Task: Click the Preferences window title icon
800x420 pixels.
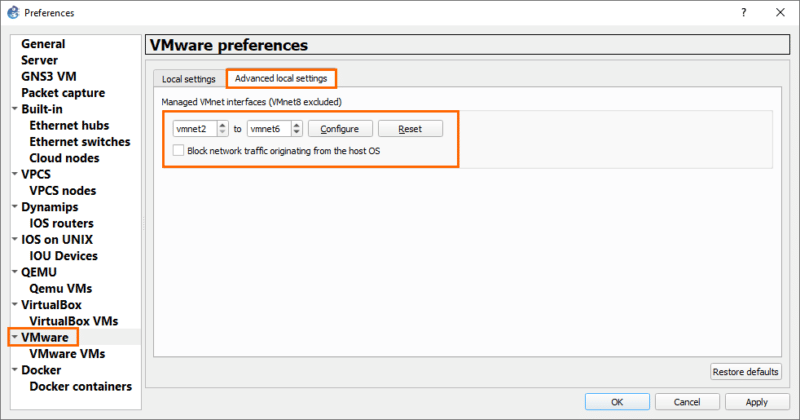Action: click(x=12, y=13)
